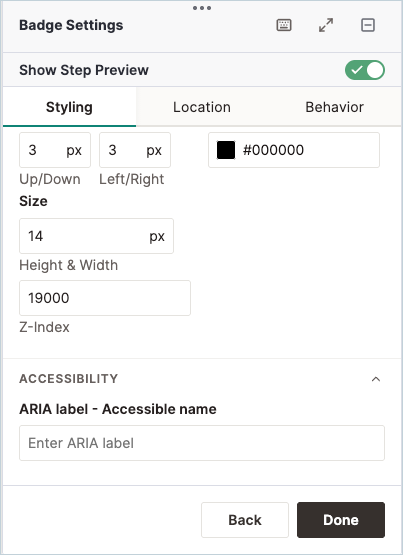The image size is (403, 555).
Task: Click the Badge Settings title
Action: (x=71, y=25)
